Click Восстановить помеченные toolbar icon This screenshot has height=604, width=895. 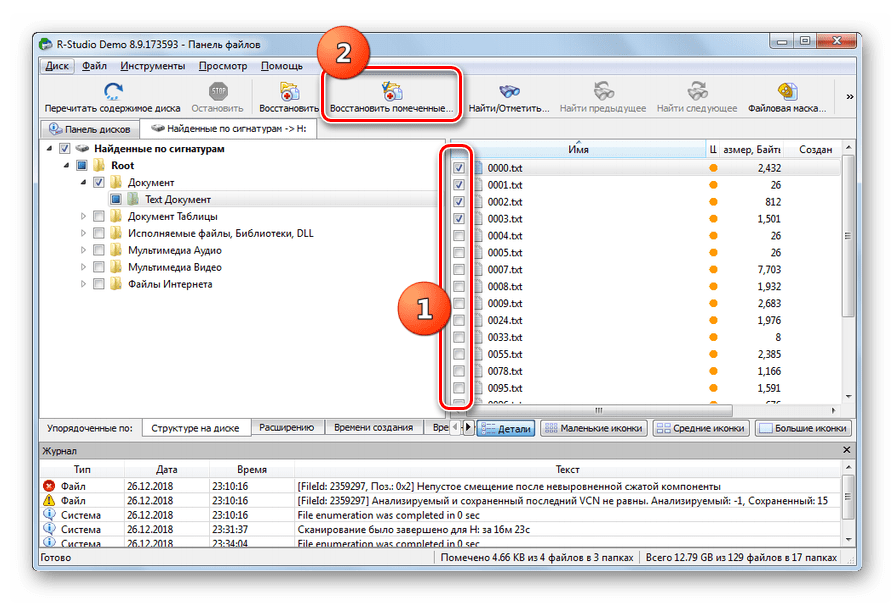[392, 91]
